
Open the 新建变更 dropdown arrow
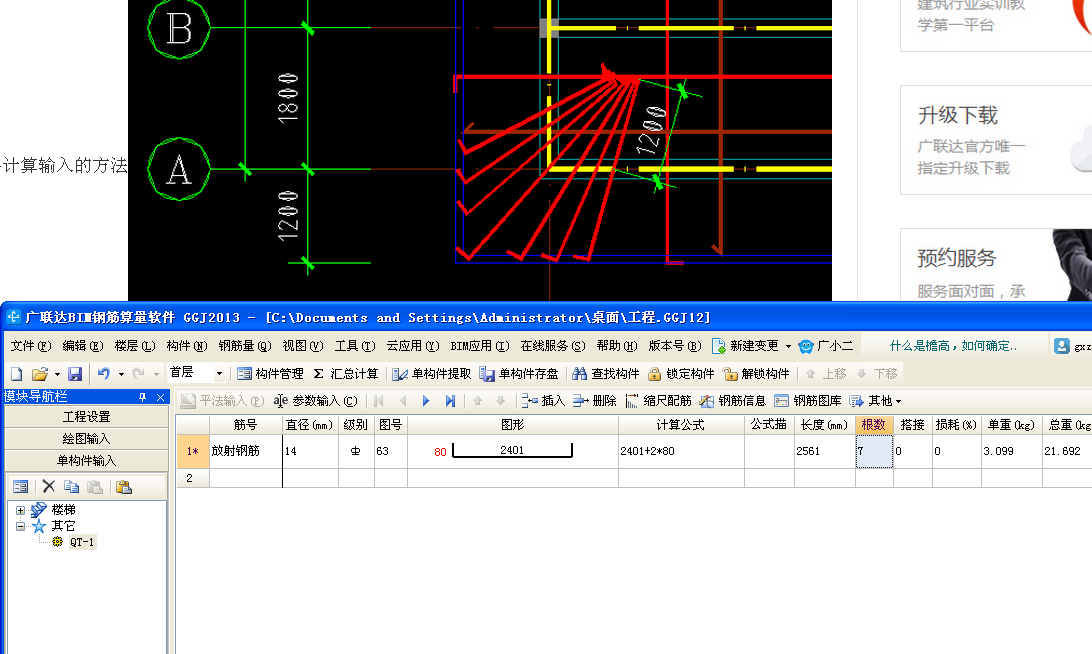(788, 346)
